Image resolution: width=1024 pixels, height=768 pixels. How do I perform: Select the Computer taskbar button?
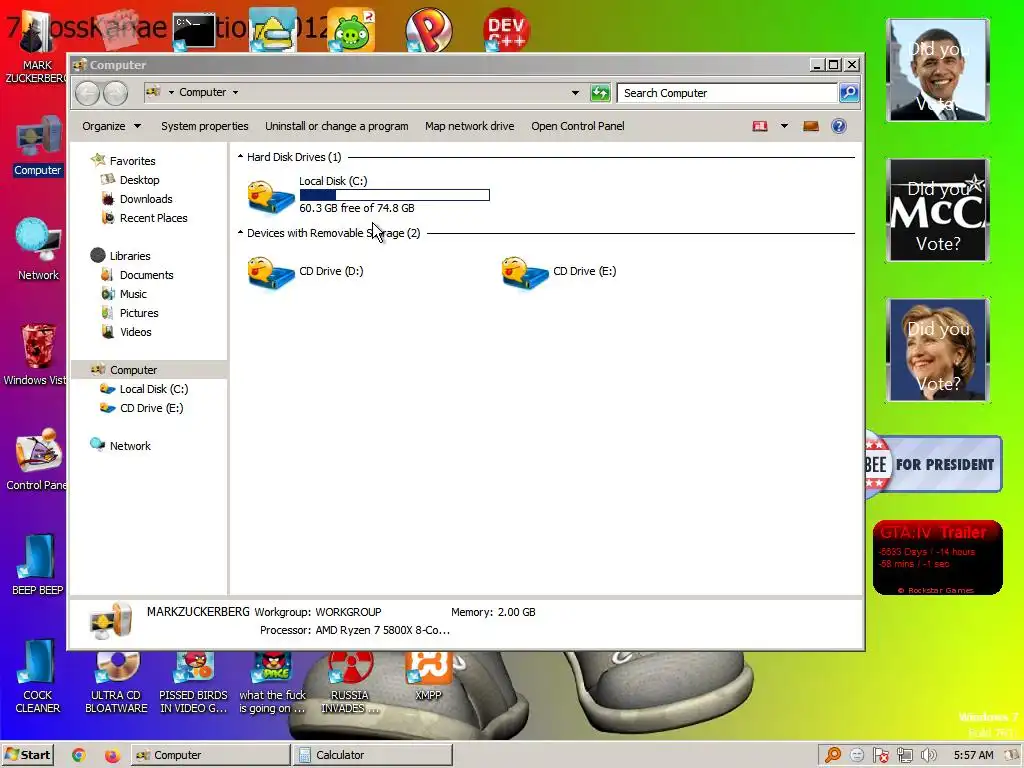click(x=210, y=755)
